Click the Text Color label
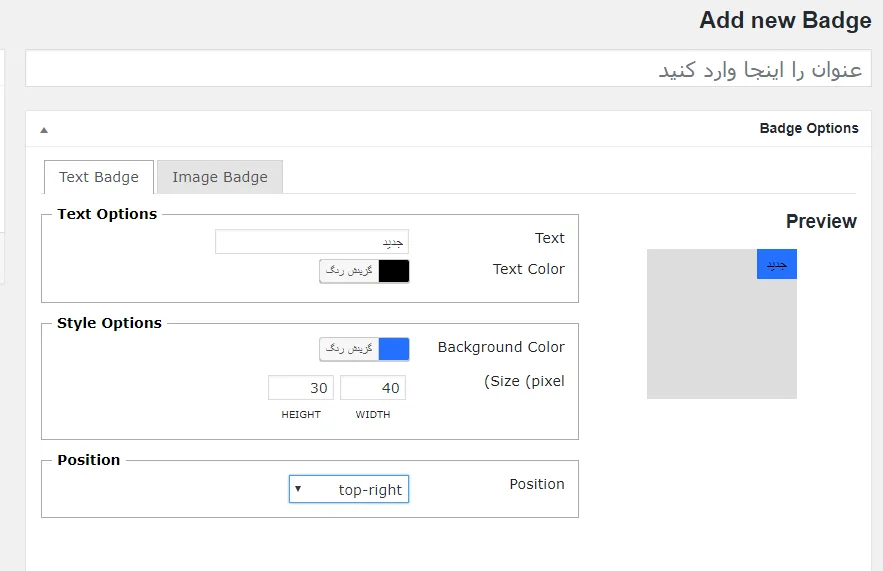This screenshot has width=883, height=571. pyautogui.click(x=529, y=269)
